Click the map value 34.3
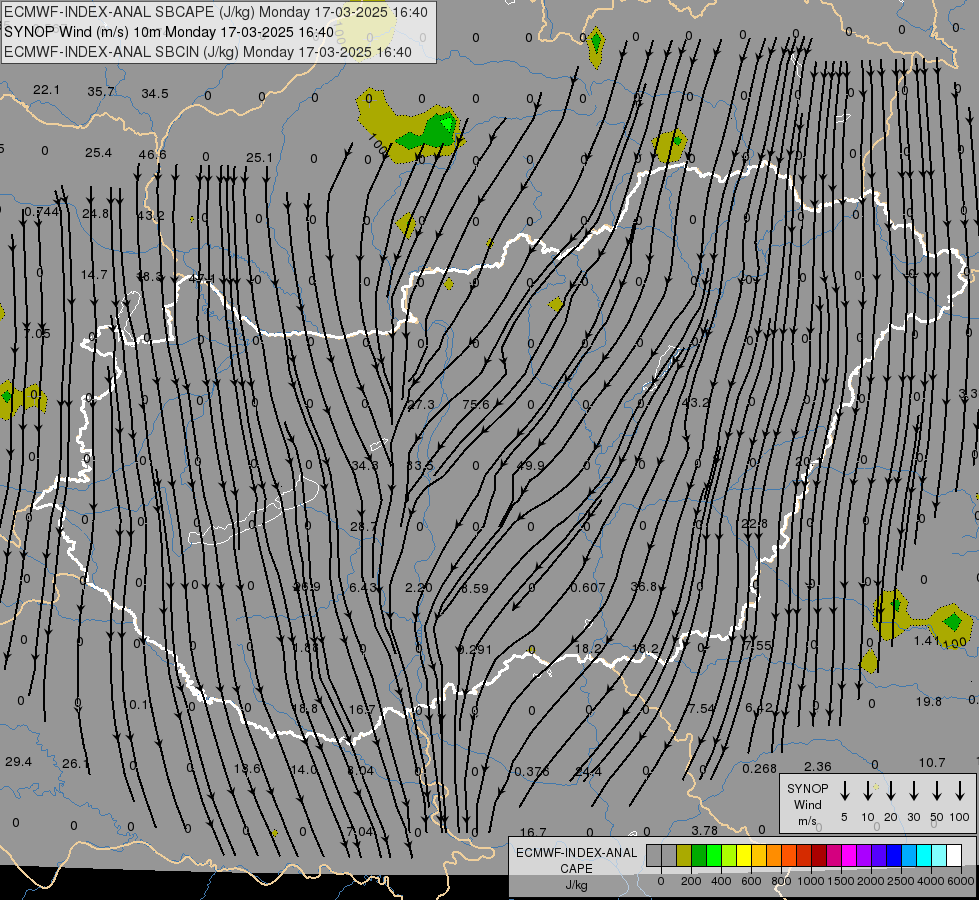This screenshot has height=900, width=979. 365,465
